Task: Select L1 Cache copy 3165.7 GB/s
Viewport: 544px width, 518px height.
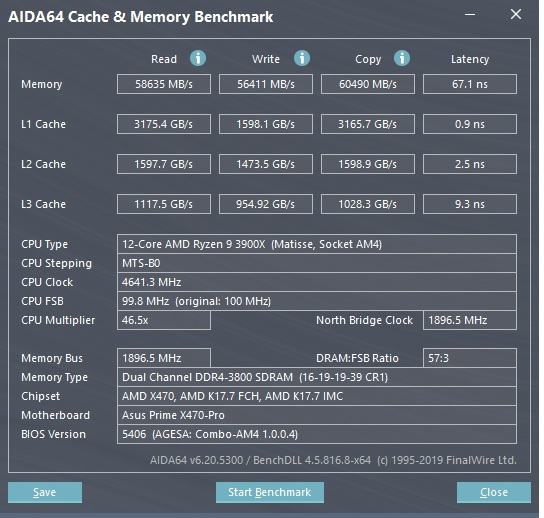Action: [368, 124]
